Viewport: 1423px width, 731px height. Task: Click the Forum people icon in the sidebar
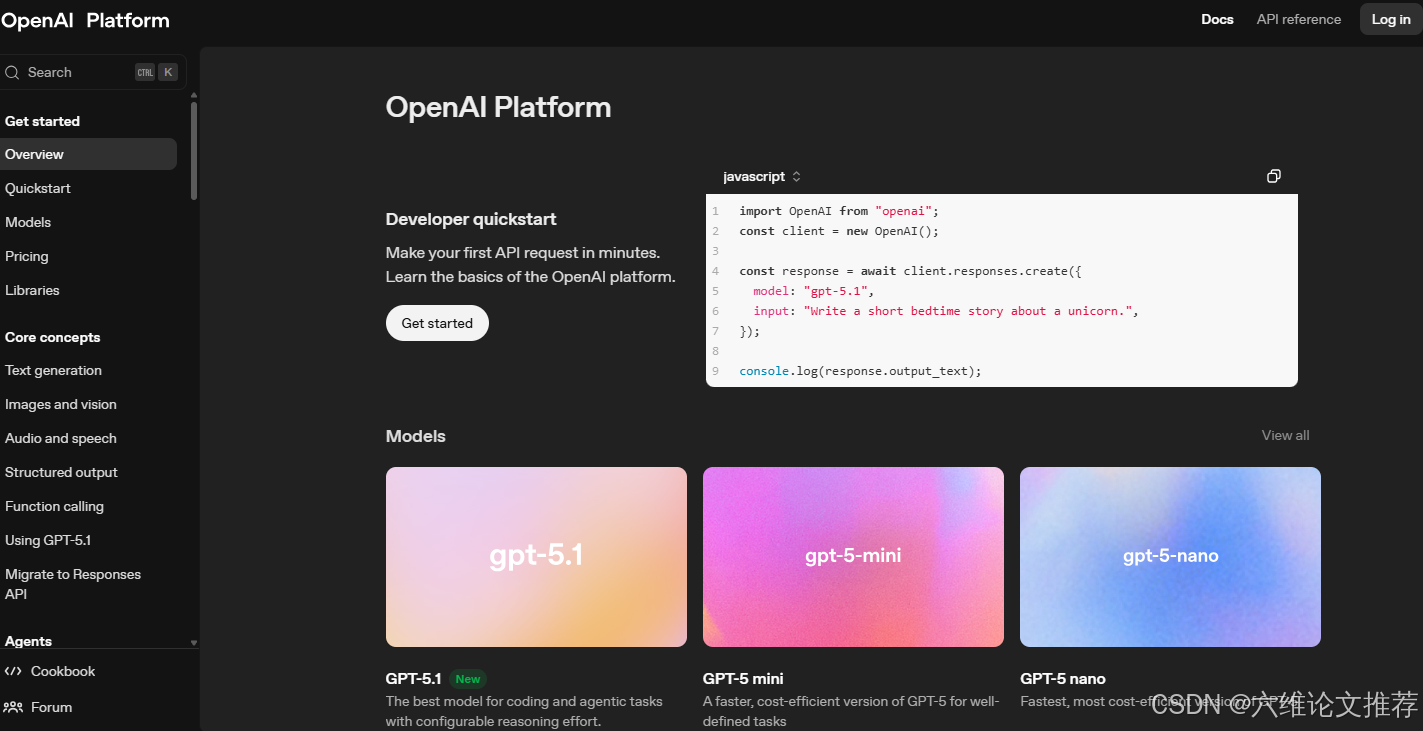13,707
